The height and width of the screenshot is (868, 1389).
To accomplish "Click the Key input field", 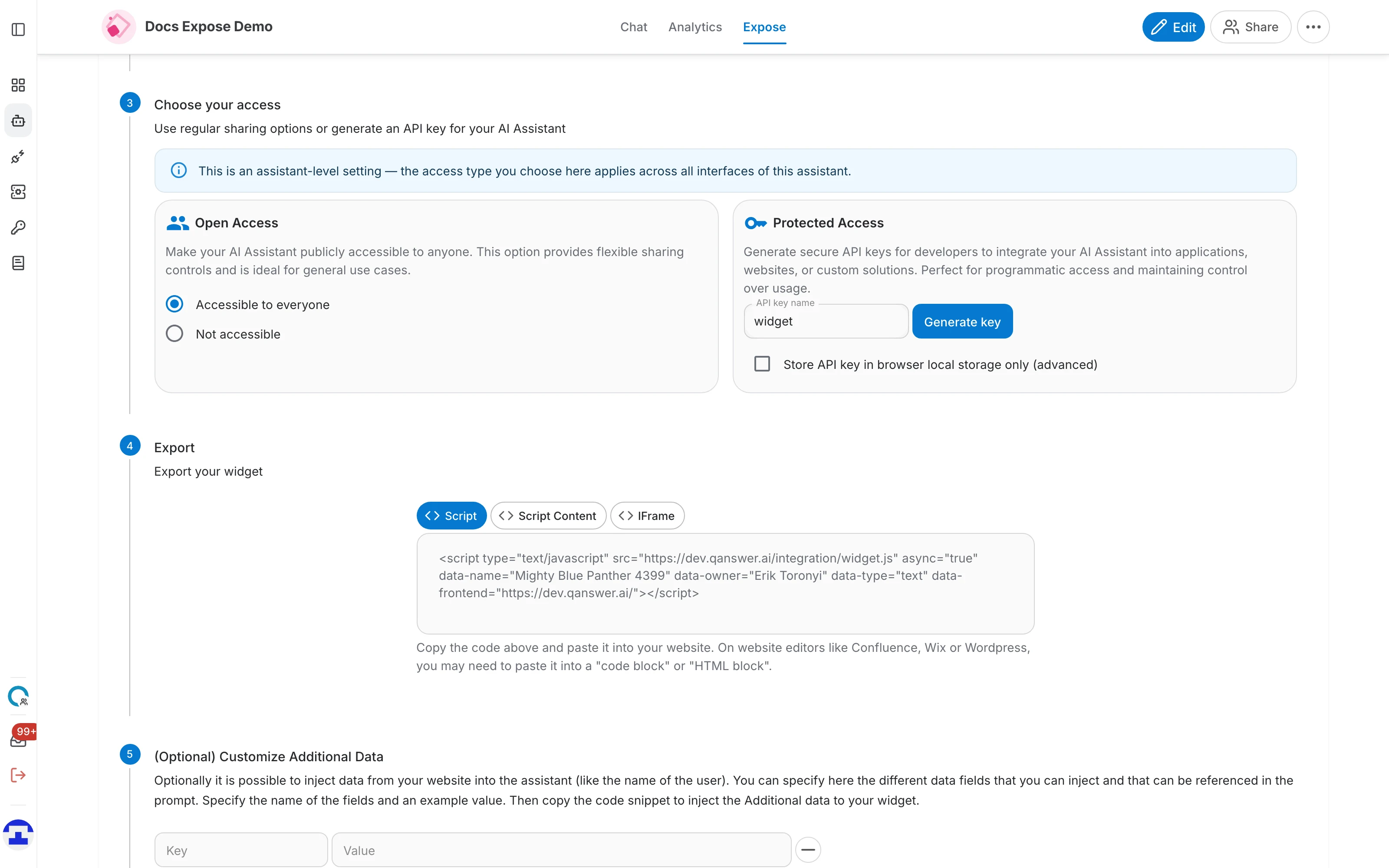I will click(241, 850).
